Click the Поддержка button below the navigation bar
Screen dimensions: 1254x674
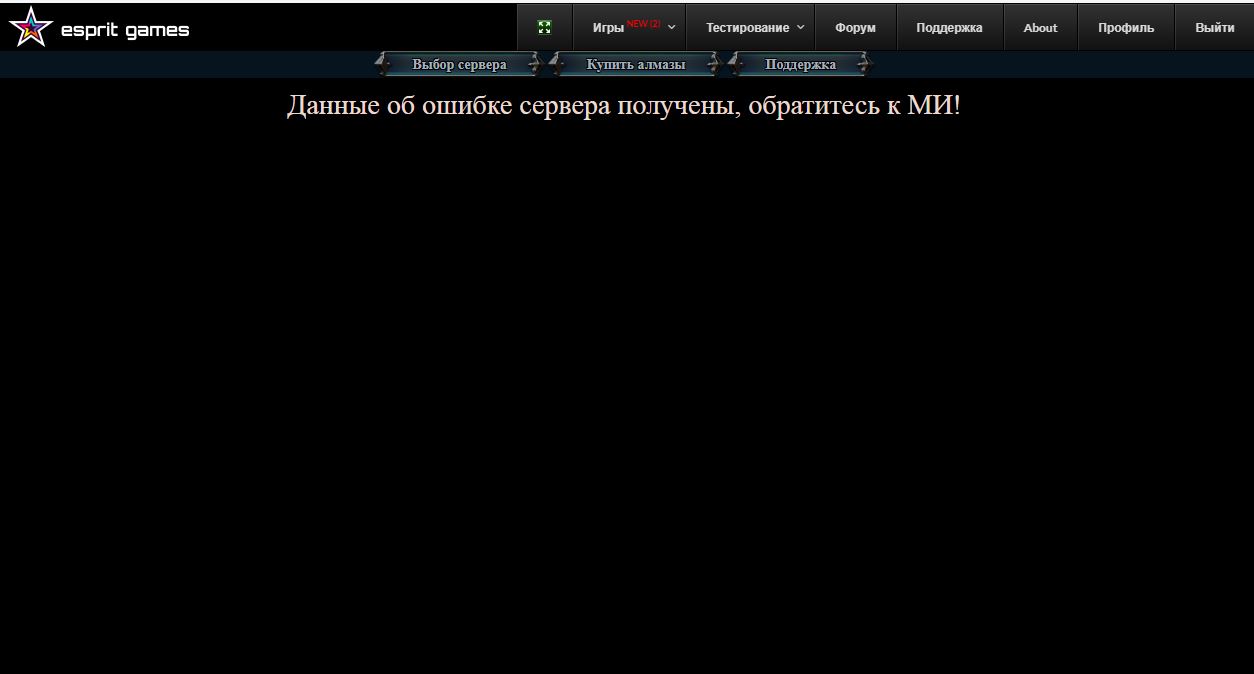800,65
